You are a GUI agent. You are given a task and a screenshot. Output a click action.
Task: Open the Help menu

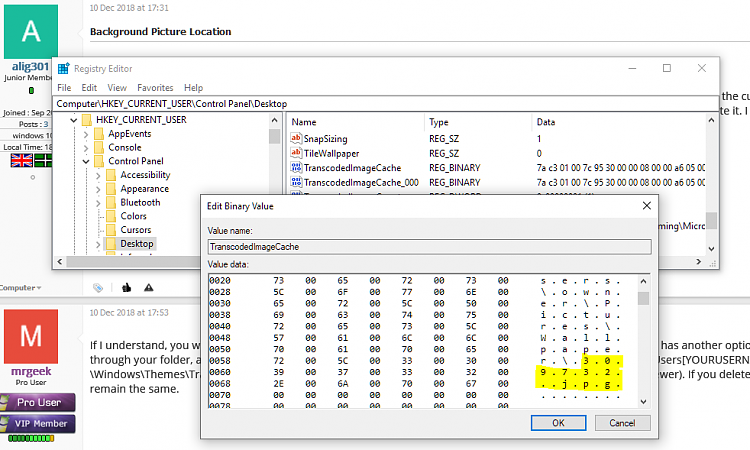(x=193, y=88)
